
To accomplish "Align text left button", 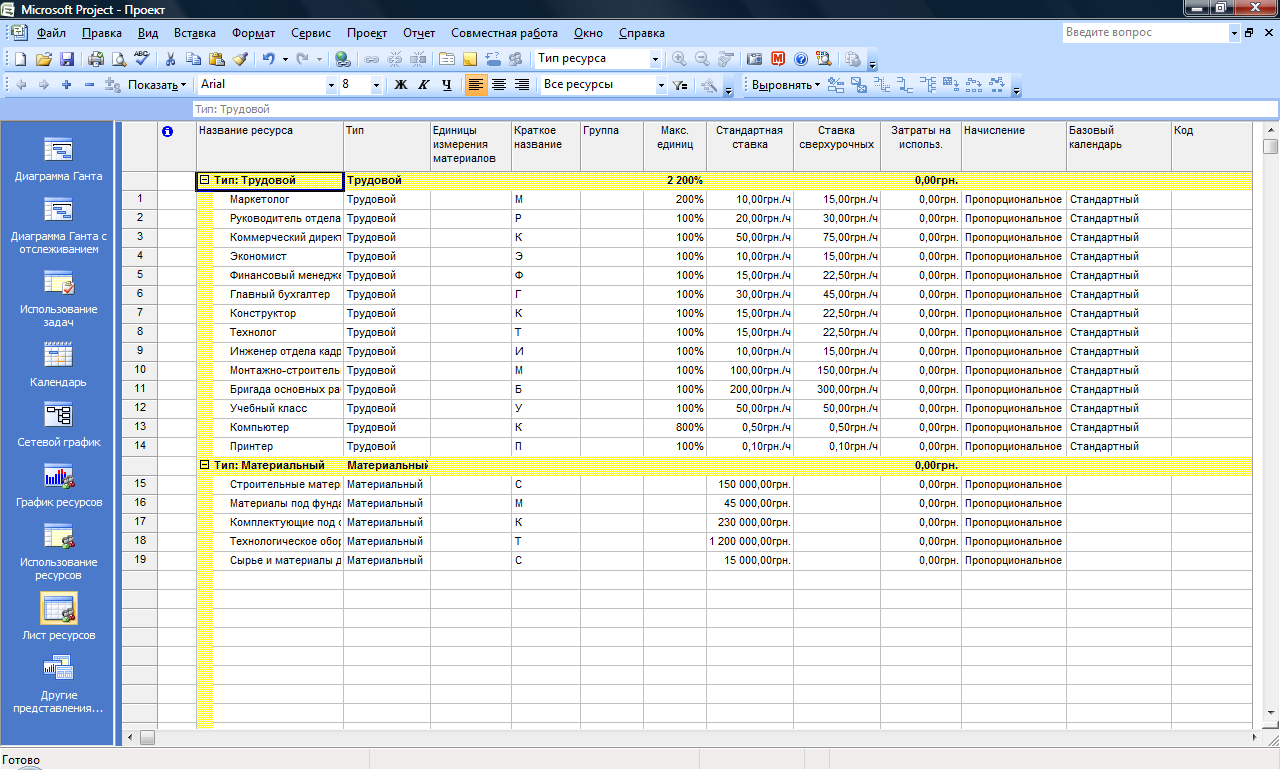I will click(476, 85).
